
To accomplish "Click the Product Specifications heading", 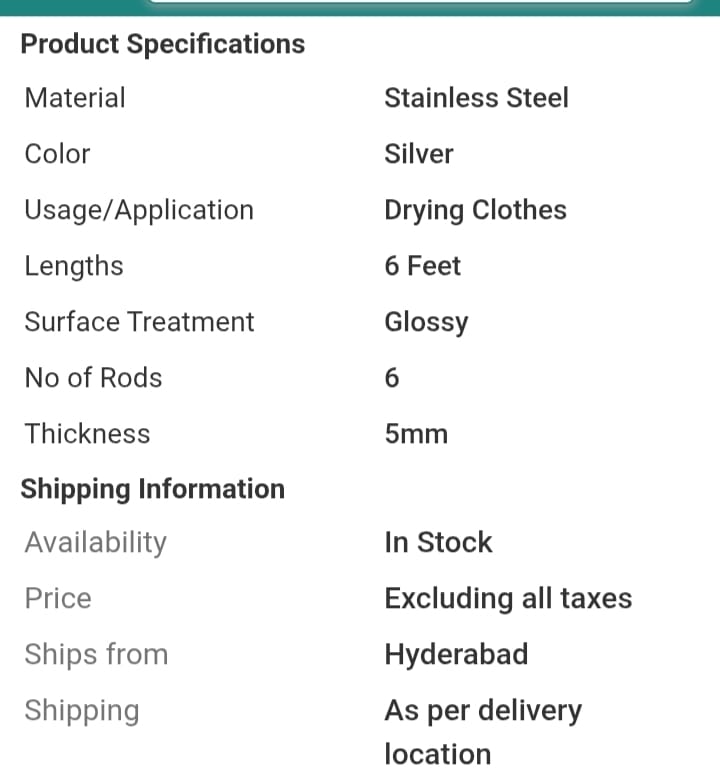I will (163, 44).
